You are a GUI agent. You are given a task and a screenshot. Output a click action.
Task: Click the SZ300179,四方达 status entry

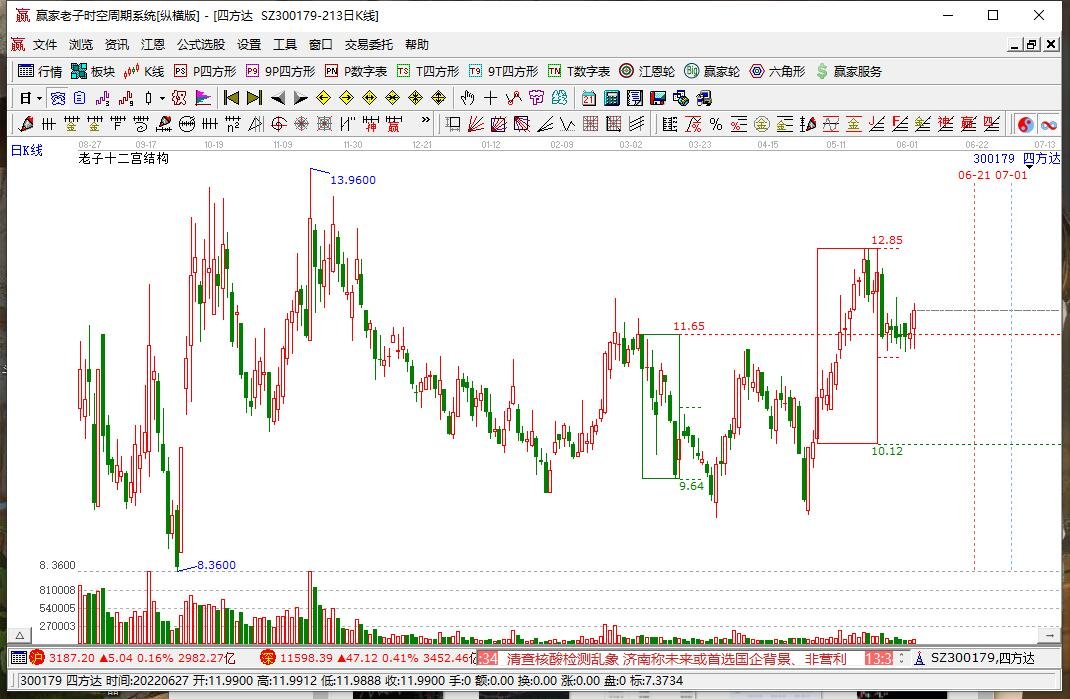pyautogui.click(x=974, y=658)
